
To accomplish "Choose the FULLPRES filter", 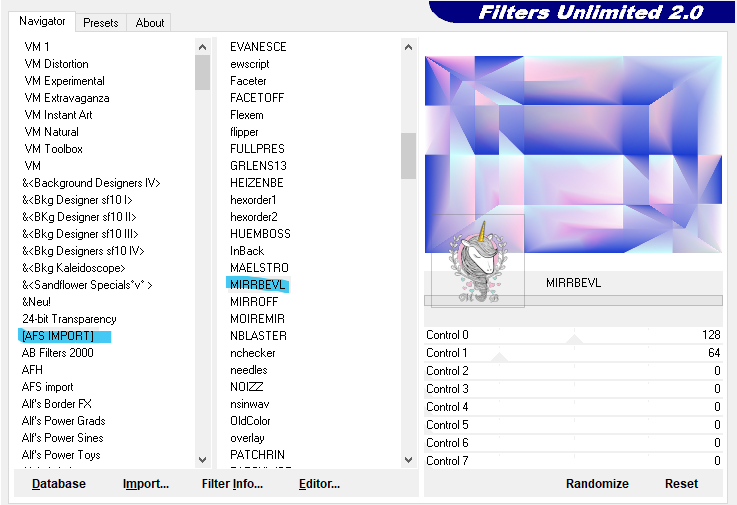I will 257,149.
